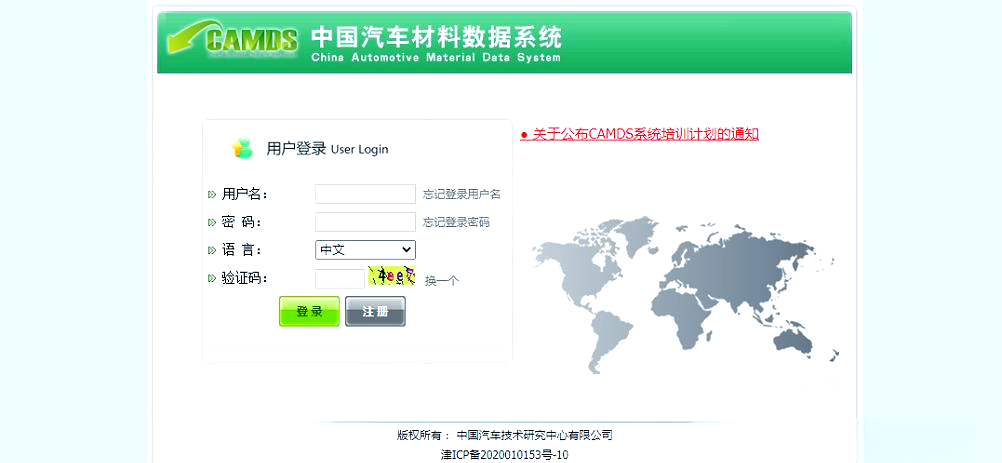Click the arrow bullet beside 密码
The width and height of the screenshot is (1002, 463).
click(x=212, y=222)
